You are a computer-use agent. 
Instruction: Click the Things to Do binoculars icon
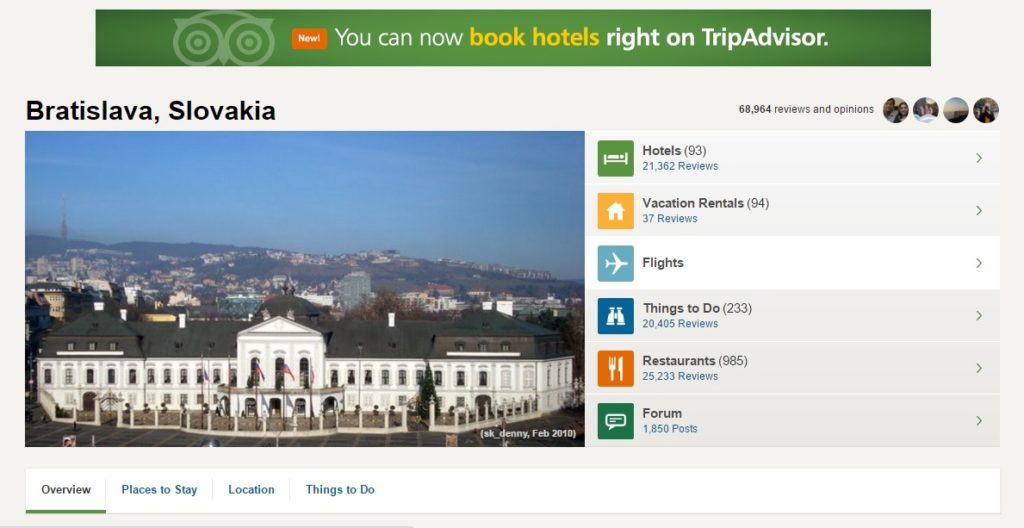(615, 316)
